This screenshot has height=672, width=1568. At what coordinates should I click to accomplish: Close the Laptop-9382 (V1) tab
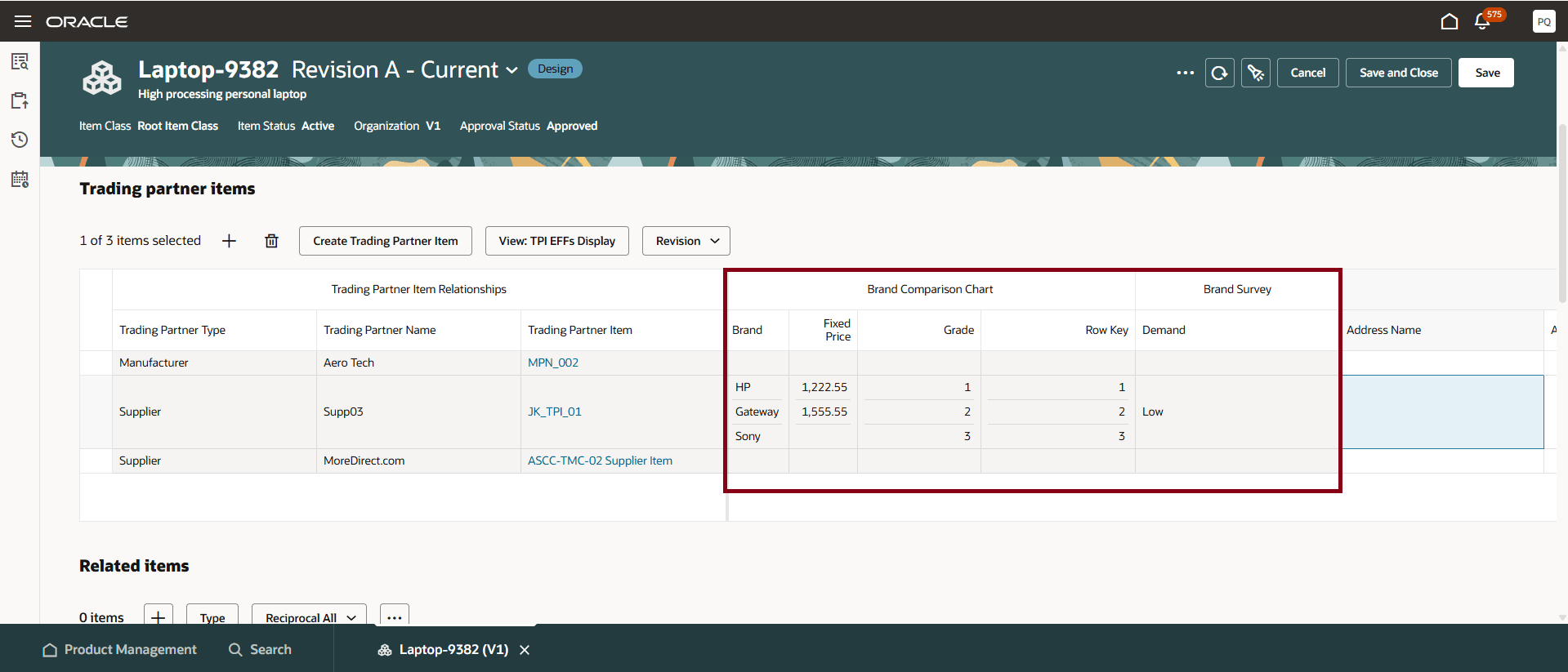(x=525, y=650)
